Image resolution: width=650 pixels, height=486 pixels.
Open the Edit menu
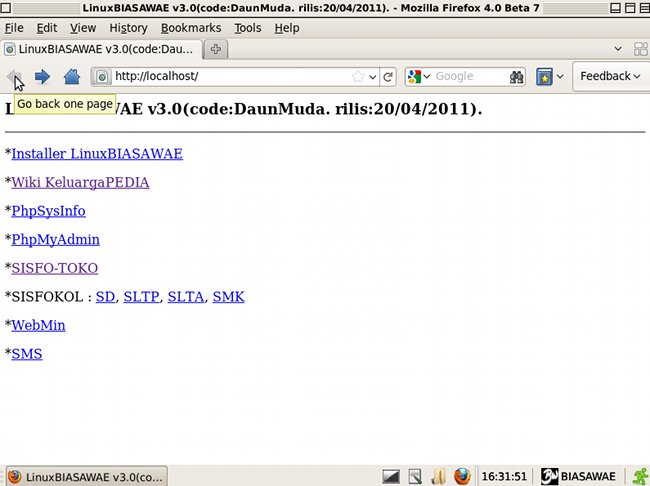47,28
